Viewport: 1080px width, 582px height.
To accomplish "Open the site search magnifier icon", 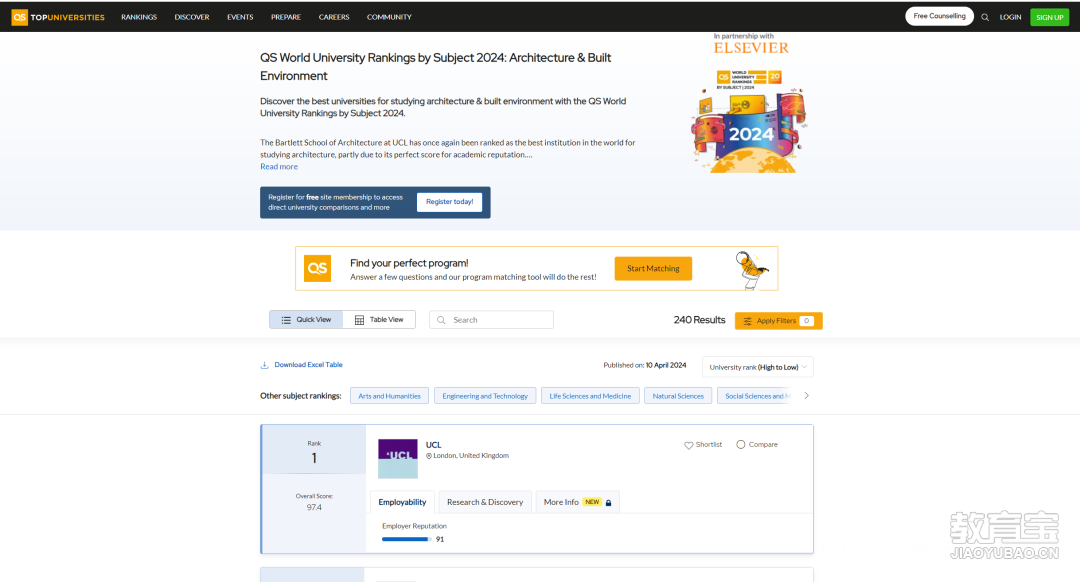I will pyautogui.click(x=985, y=17).
